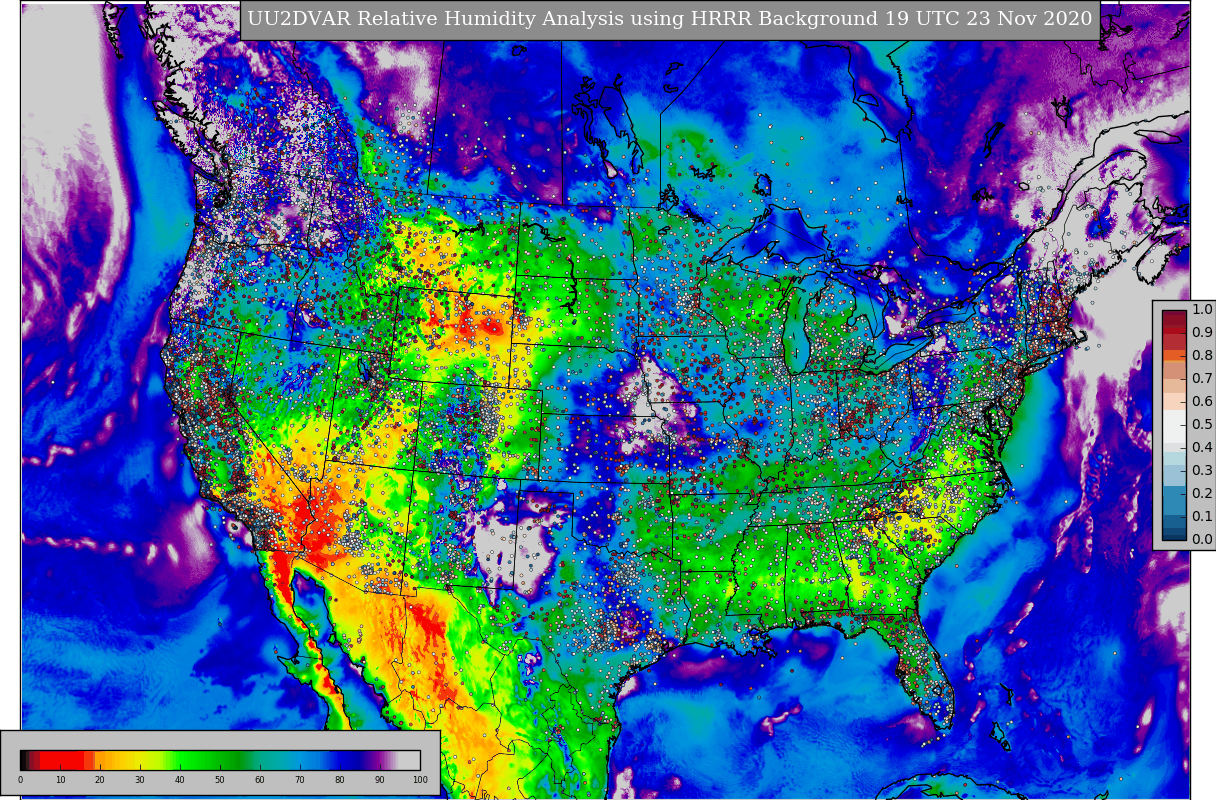Click the 0.9 label on the vertical colorbar
This screenshot has width=1216, height=800.
[1203, 333]
